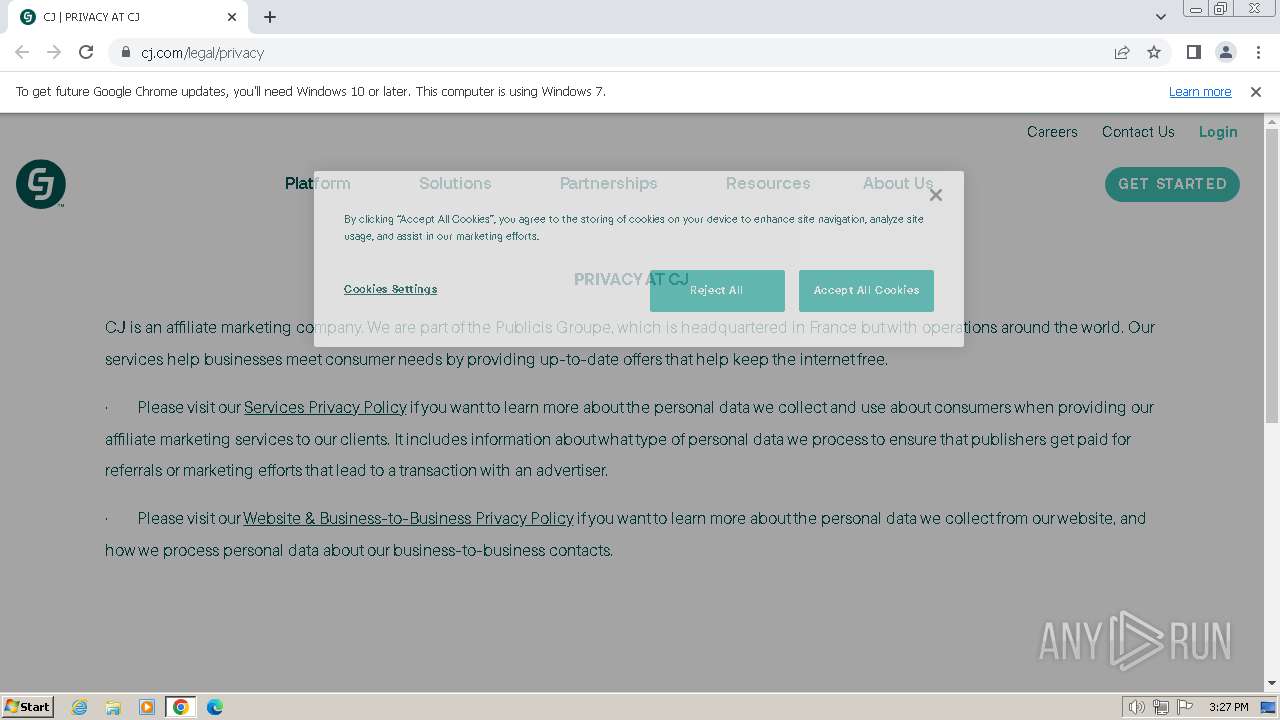Open Chrome three-dot menu
This screenshot has width=1280, height=720.
click(x=1258, y=52)
